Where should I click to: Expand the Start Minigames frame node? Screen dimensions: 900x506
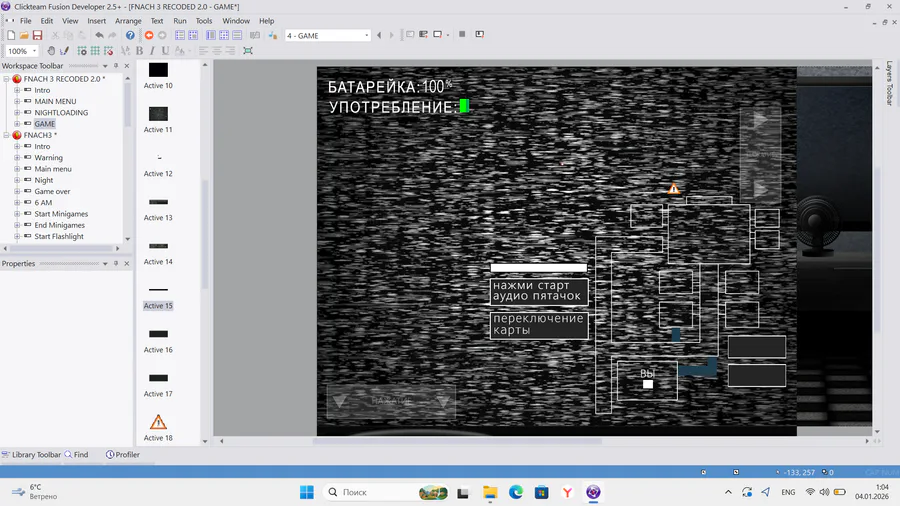click(x=17, y=214)
